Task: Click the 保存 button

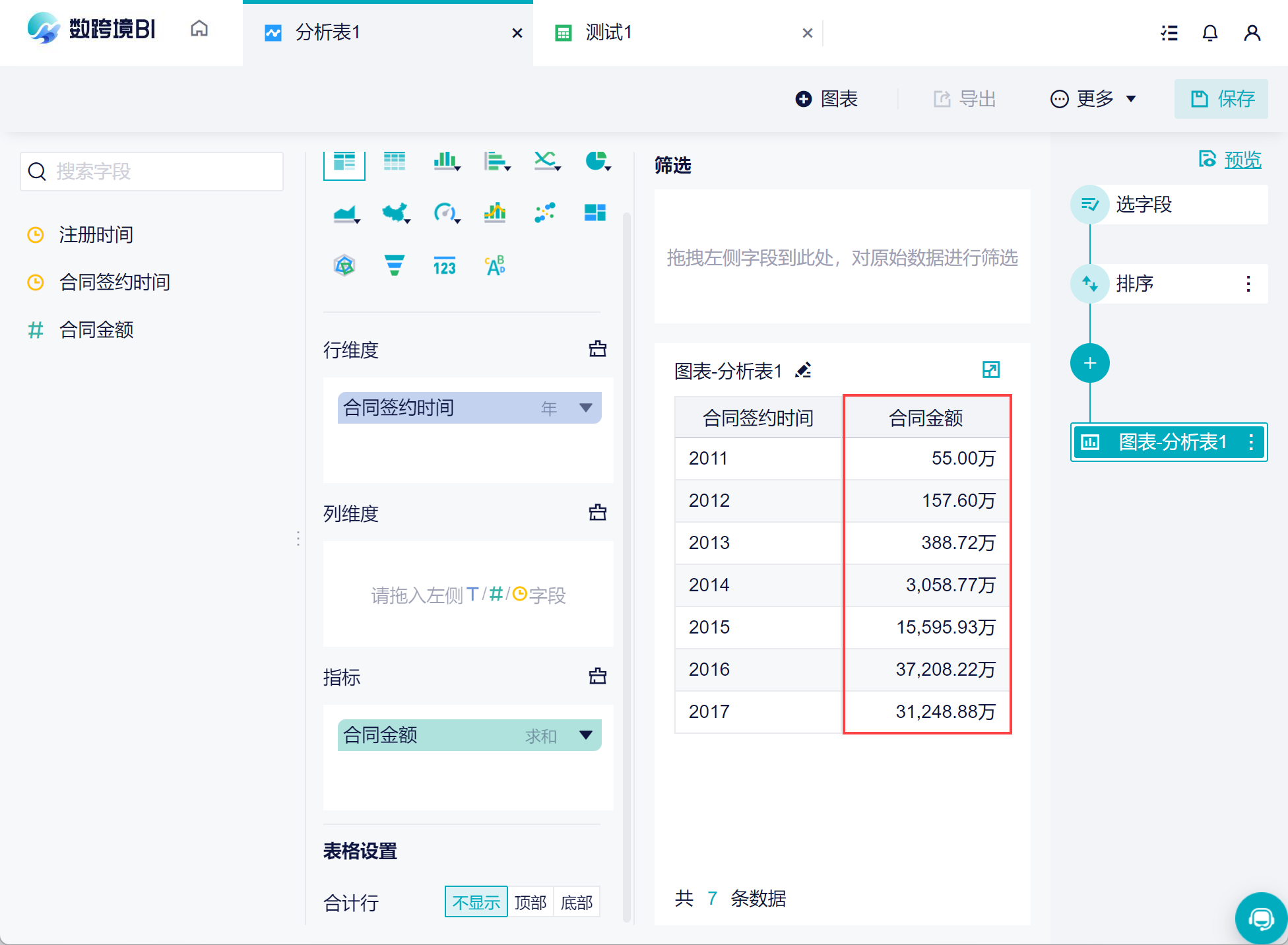Action: (x=1221, y=99)
